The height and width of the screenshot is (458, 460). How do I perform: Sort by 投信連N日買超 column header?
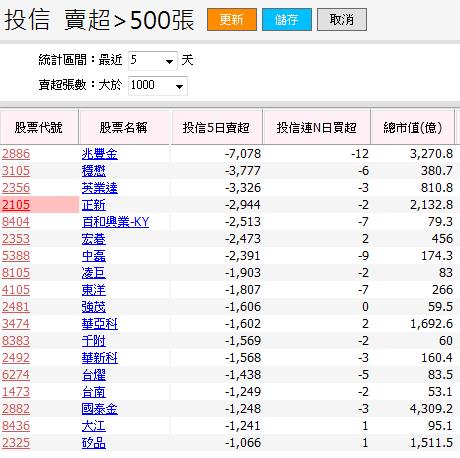[x=316, y=127]
